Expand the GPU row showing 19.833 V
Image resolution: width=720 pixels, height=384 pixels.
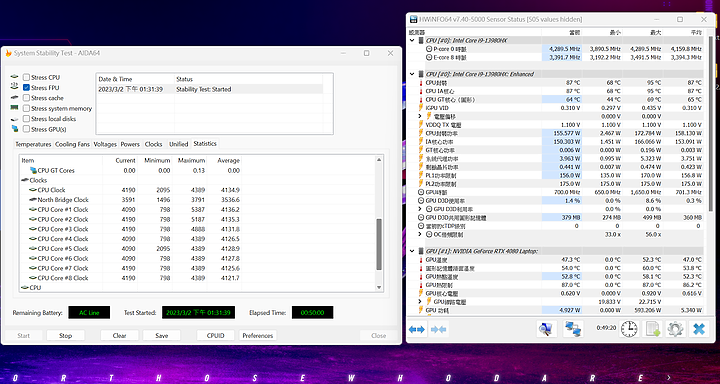click(x=420, y=302)
